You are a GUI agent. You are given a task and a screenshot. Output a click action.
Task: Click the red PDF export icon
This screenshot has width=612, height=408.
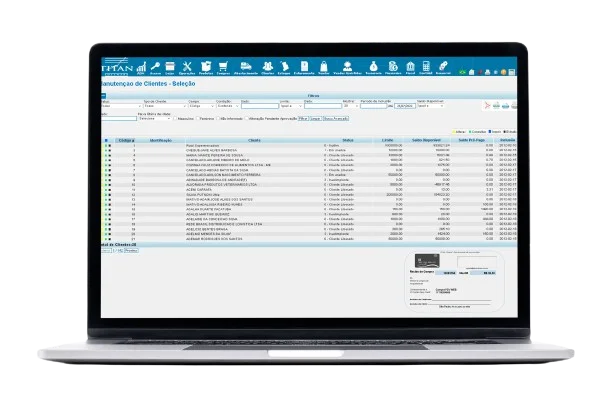[487, 105]
